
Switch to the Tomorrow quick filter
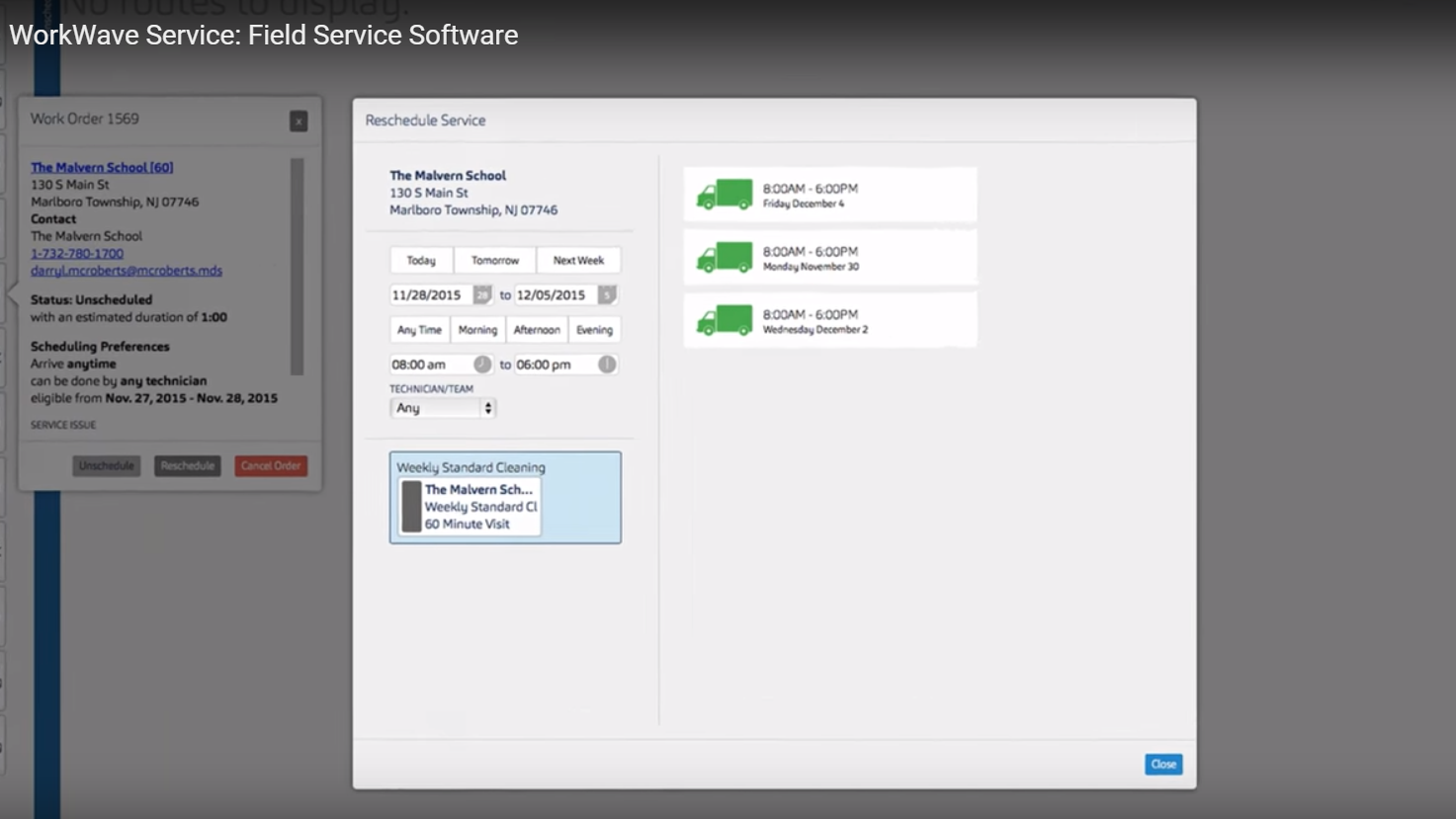pyautogui.click(x=494, y=260)
